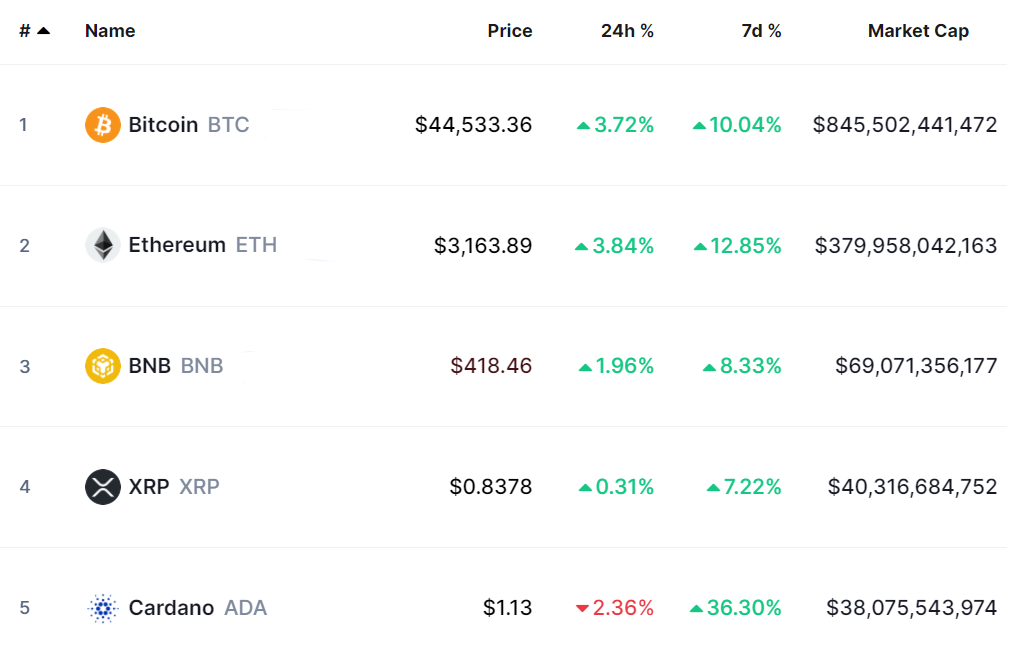Click Cardano's 36.30% weekly change
Image resolution: width=1018 pixels, height=666 pixels.
click(745, 608)
